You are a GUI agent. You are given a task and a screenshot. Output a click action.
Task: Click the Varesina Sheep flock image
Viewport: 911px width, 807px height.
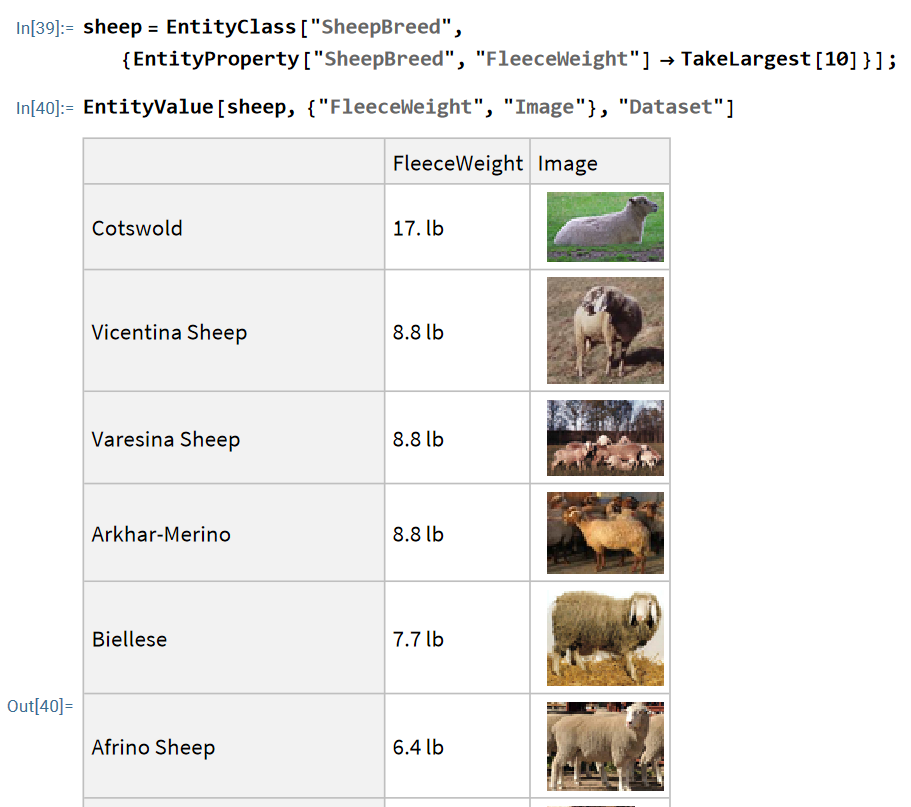click(605, 437)
